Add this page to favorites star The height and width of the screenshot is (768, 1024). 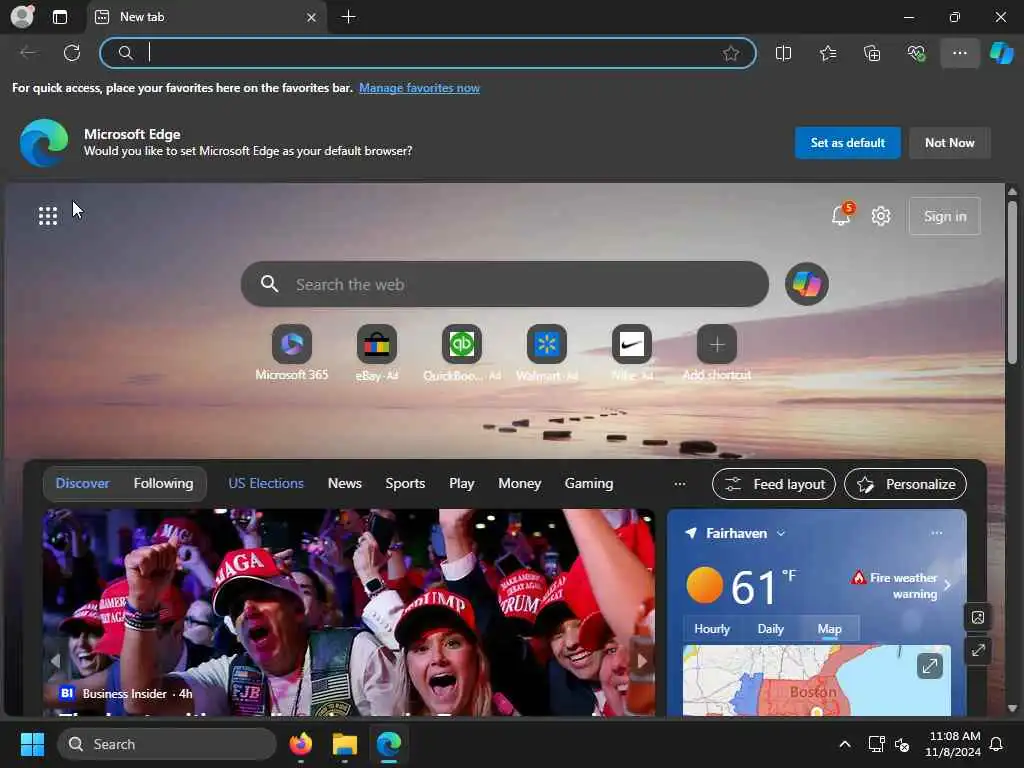pos(731,53)
